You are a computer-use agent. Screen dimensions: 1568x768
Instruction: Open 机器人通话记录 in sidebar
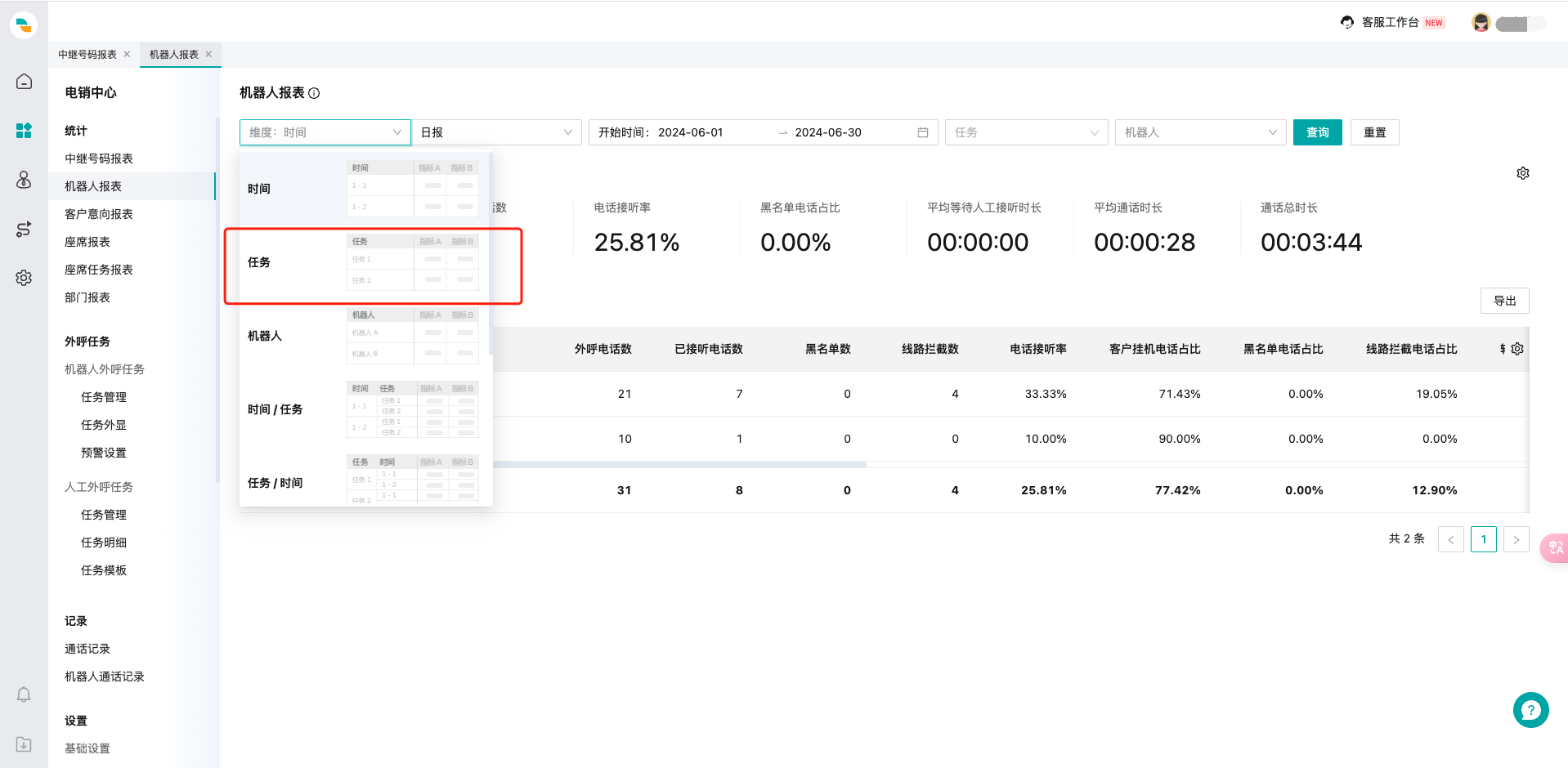tap(105, 676)
